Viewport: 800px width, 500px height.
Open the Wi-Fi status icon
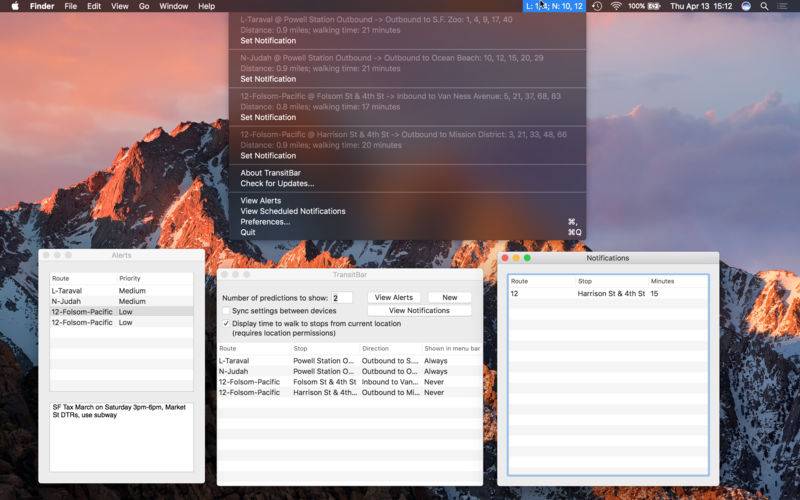pos(616,6)
